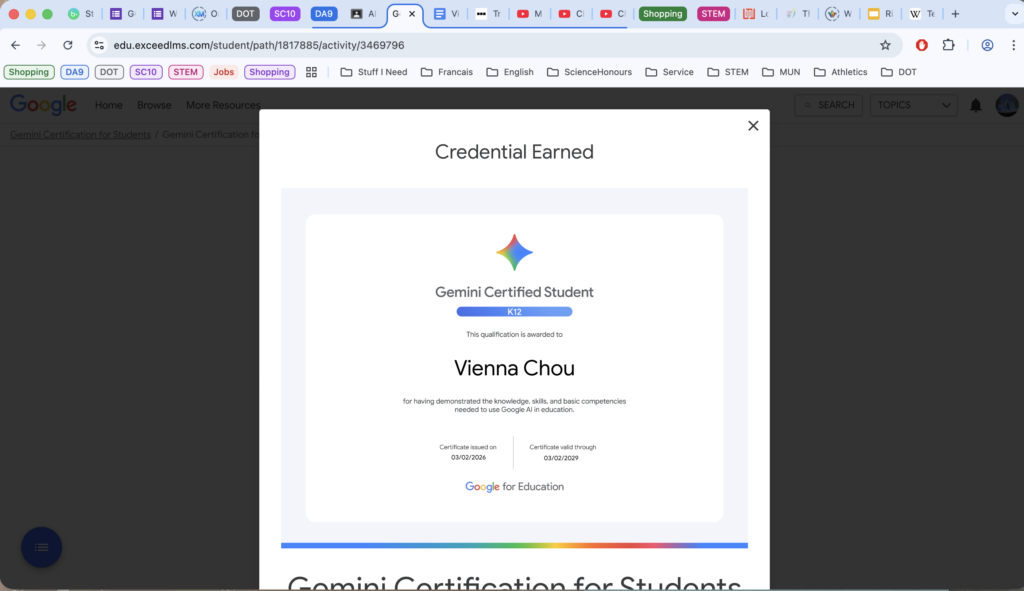Open the English bookmark folder
Viewport: 1024px width, 591px height.
pyautogui.click(x=510, y=72)
